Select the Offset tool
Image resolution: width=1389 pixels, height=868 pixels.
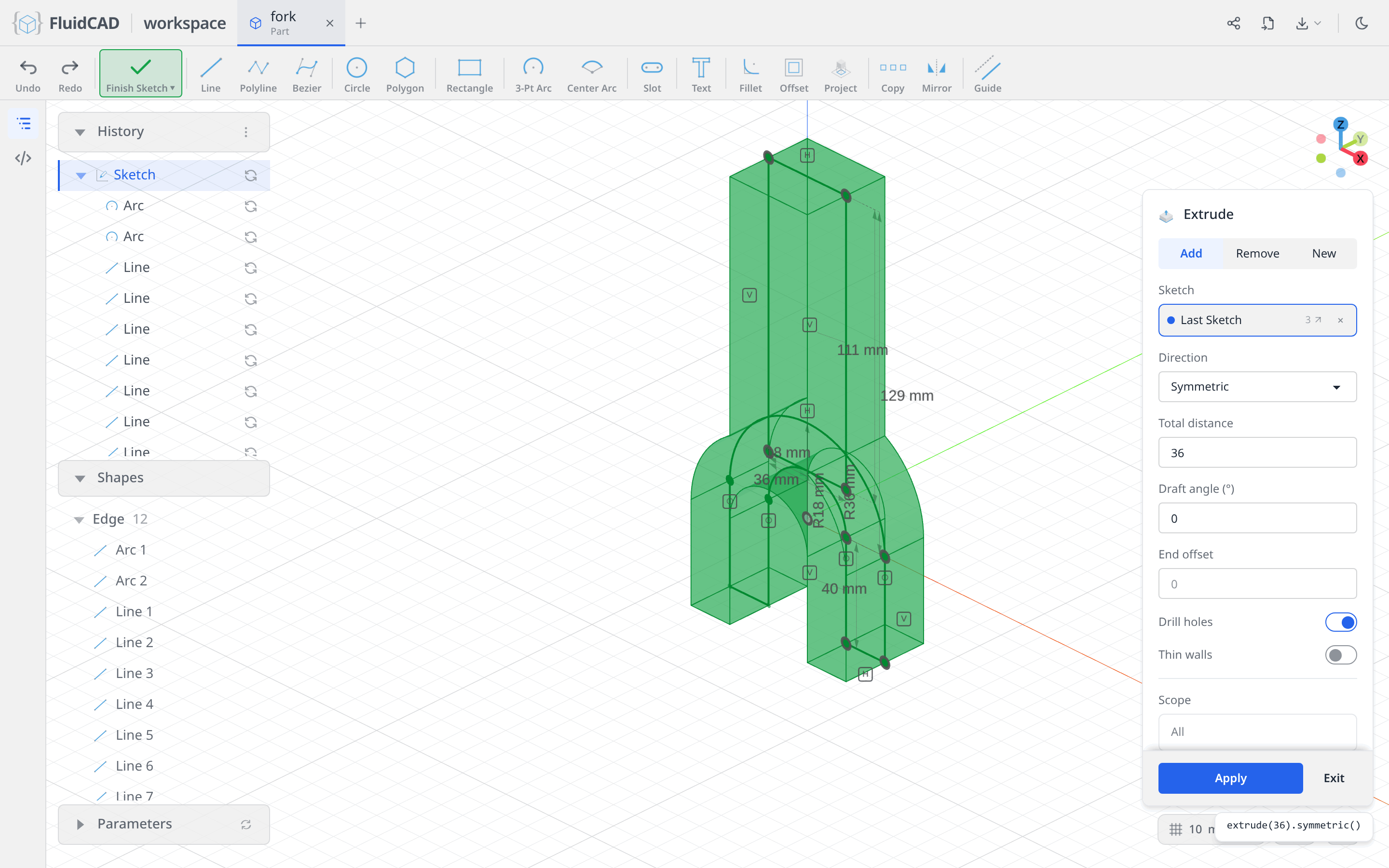(794, 75)
